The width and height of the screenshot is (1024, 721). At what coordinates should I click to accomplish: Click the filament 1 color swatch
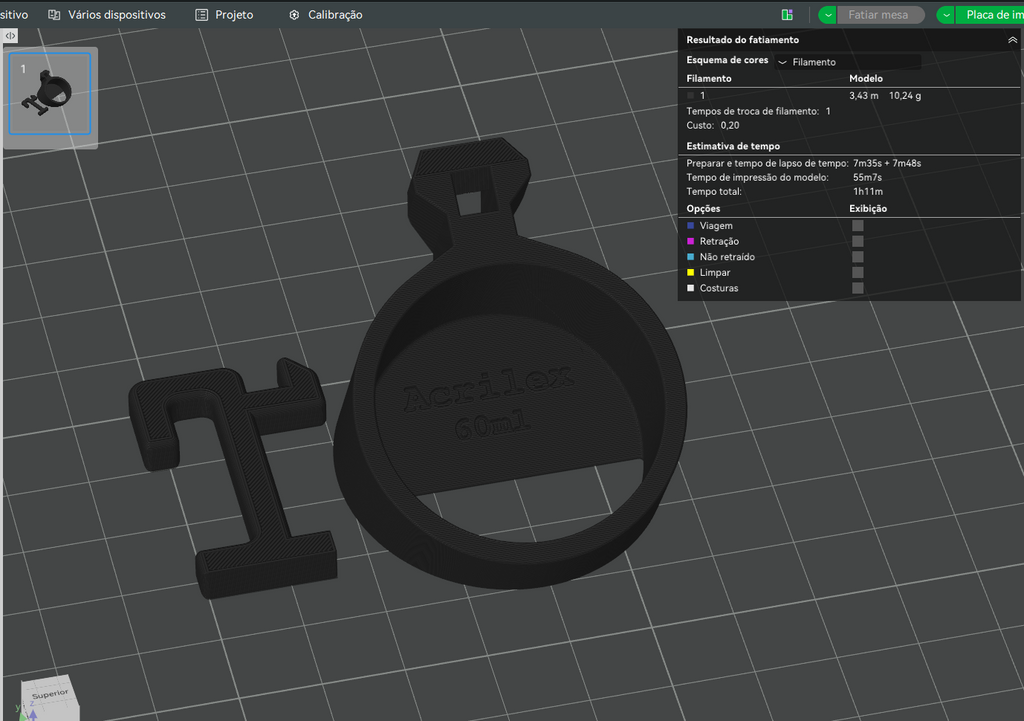tap(690, 95)
